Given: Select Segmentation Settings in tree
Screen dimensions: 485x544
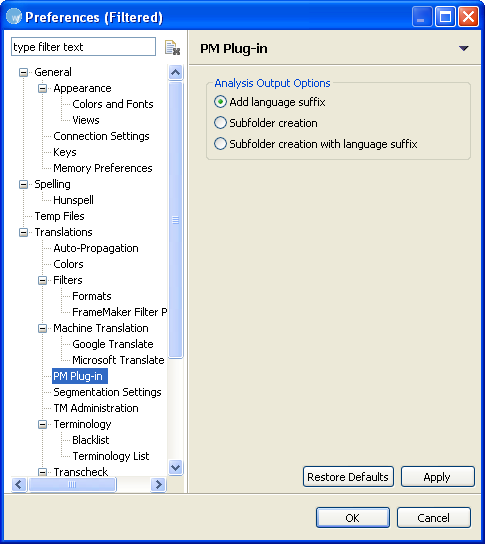Looking at the screenshot, I should (107, 392).
